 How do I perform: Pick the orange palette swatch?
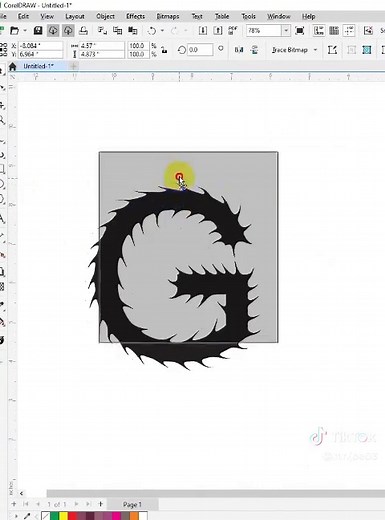tap(134, 516)
